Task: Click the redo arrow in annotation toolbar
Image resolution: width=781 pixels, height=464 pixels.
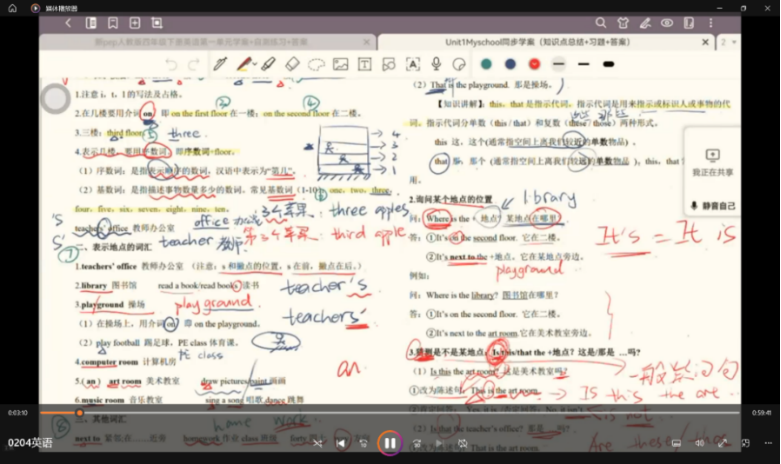Action: (192, 64)
